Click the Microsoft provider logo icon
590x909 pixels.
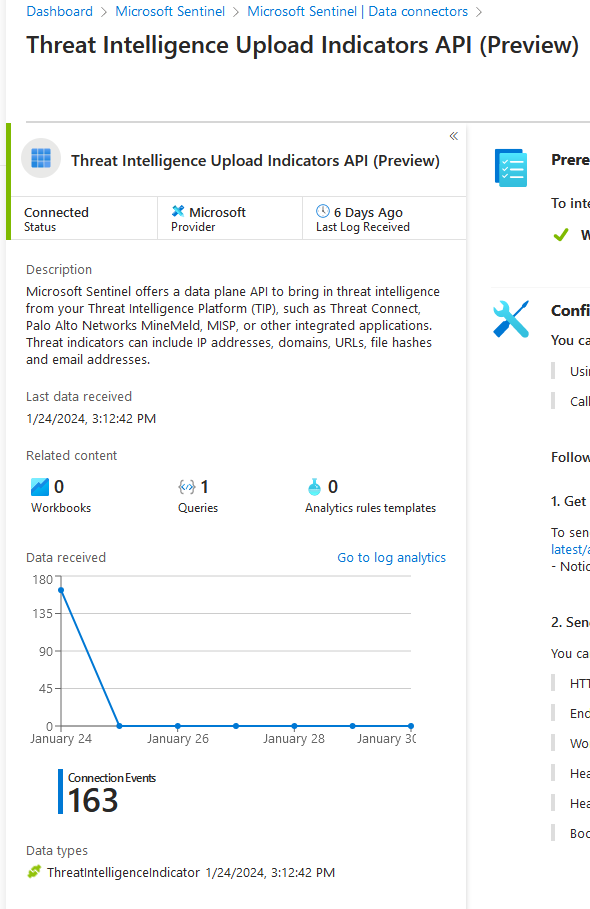(x=178, y=212)
